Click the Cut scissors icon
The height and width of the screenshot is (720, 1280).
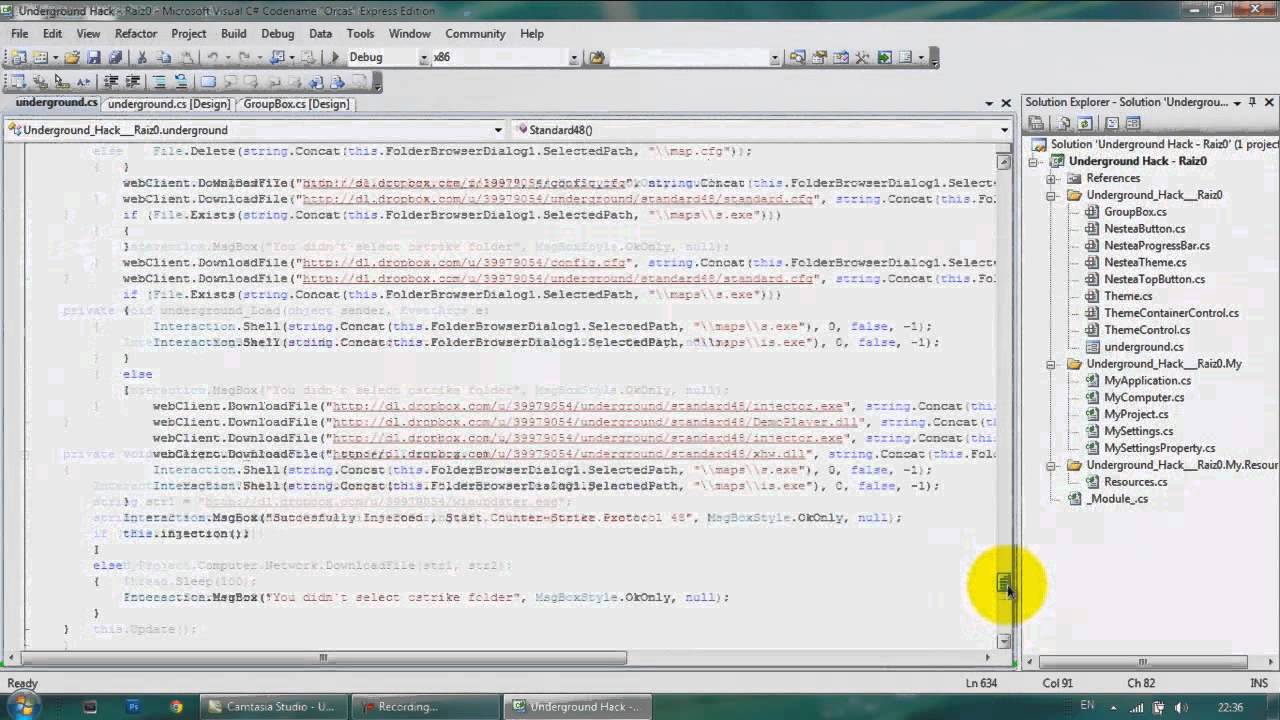click(x=142, y=57)
